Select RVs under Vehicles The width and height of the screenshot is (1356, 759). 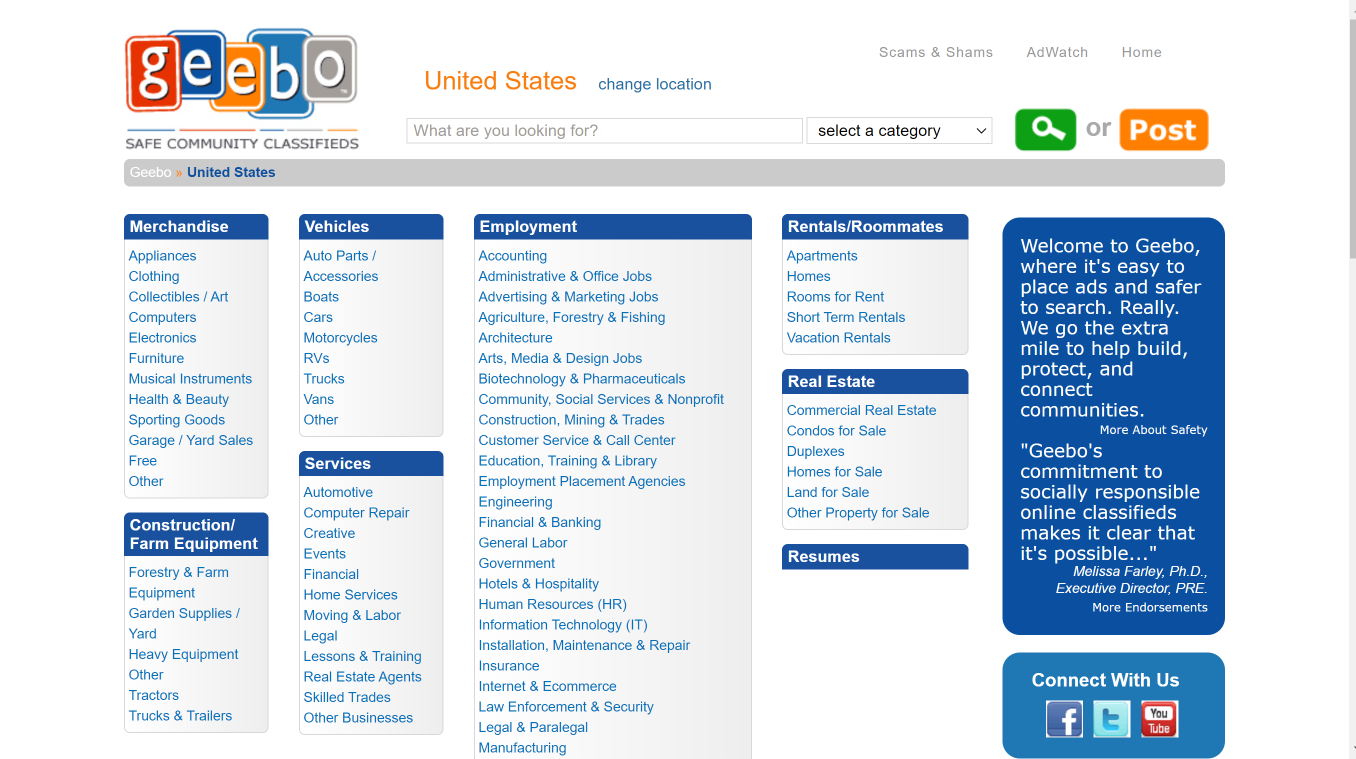click(x=316, y=358)
